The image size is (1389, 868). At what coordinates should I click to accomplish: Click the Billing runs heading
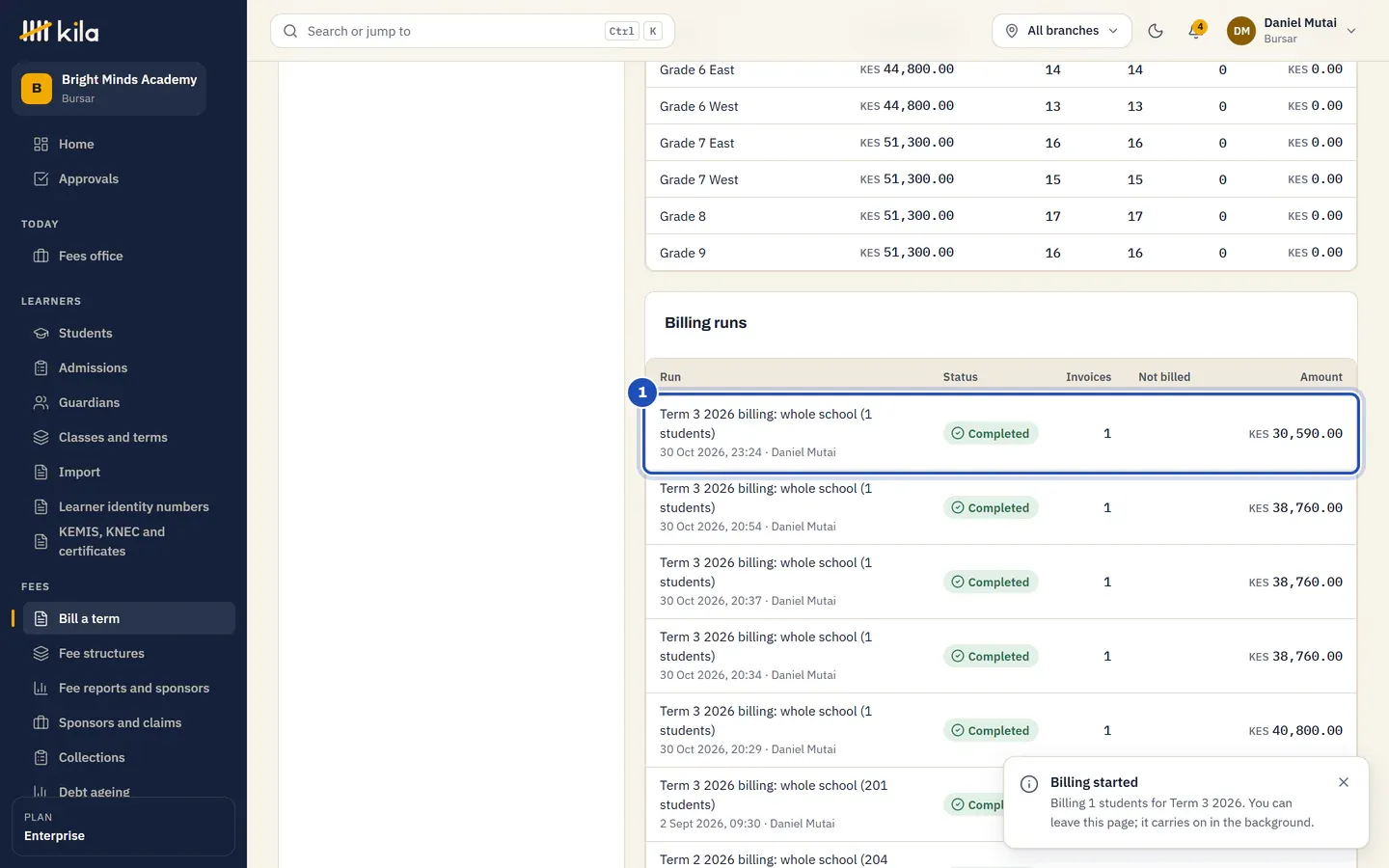705,322
